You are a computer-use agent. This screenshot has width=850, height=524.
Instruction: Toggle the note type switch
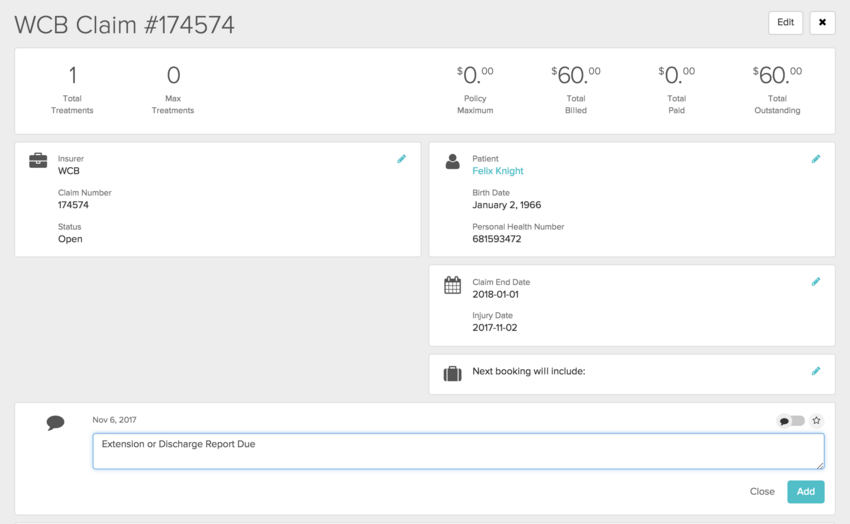[791, 421]
